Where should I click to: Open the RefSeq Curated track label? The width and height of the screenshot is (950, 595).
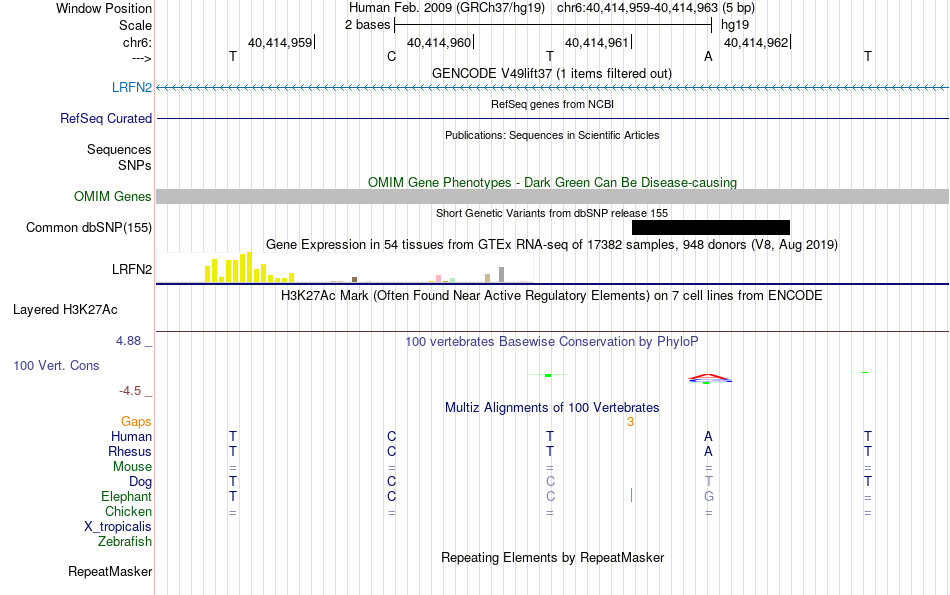(x=105, y=118)
